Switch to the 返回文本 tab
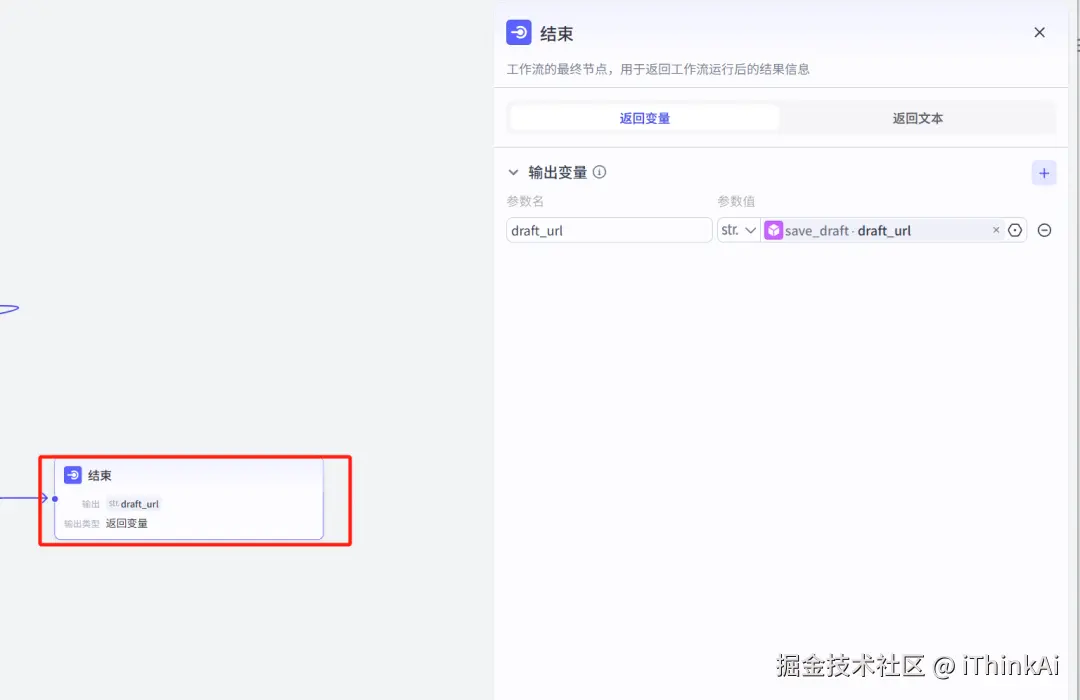This screenshot has width=1080, height=700. pos(916,117)
